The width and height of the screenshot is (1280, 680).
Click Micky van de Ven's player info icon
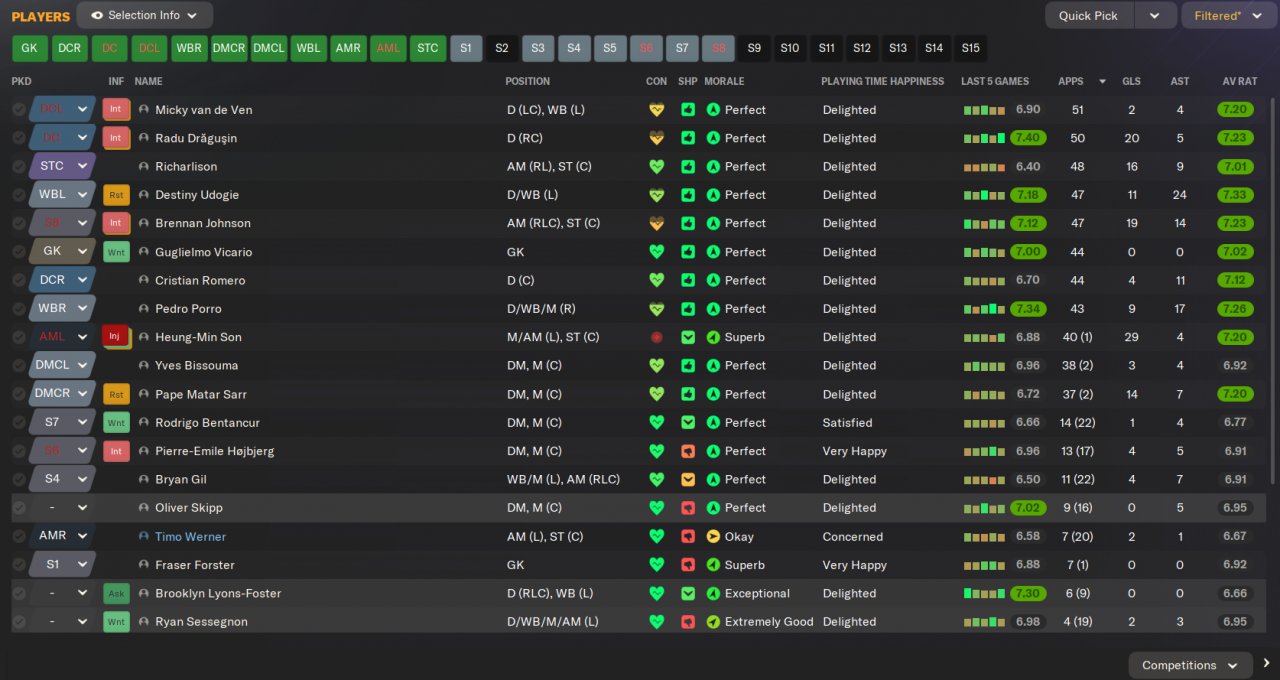(x=144, y=110)
